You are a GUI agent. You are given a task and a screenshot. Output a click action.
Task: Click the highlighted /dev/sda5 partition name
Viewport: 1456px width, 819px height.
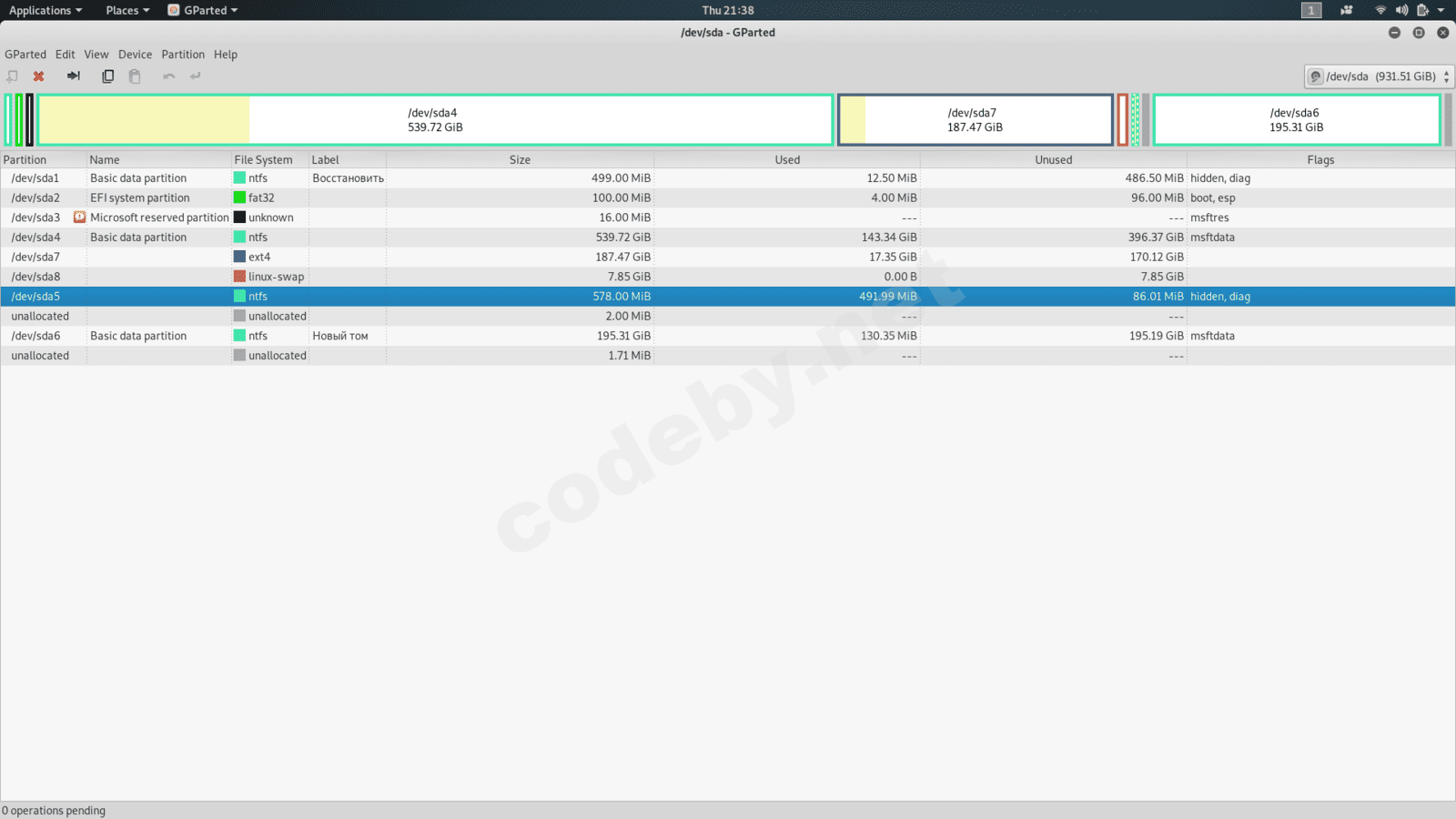(x=35, y=297)
